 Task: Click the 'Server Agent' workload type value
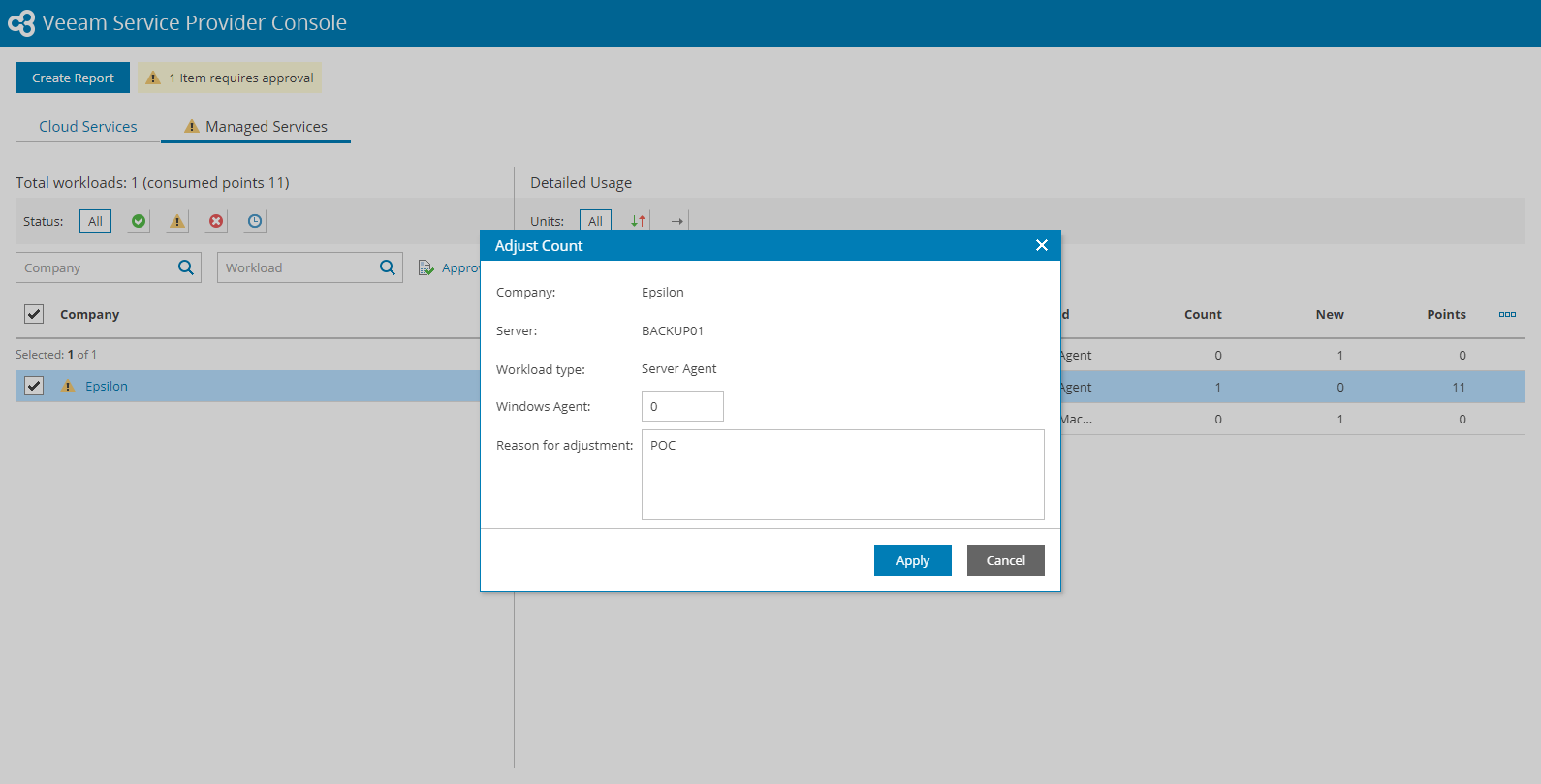point(679,368)
